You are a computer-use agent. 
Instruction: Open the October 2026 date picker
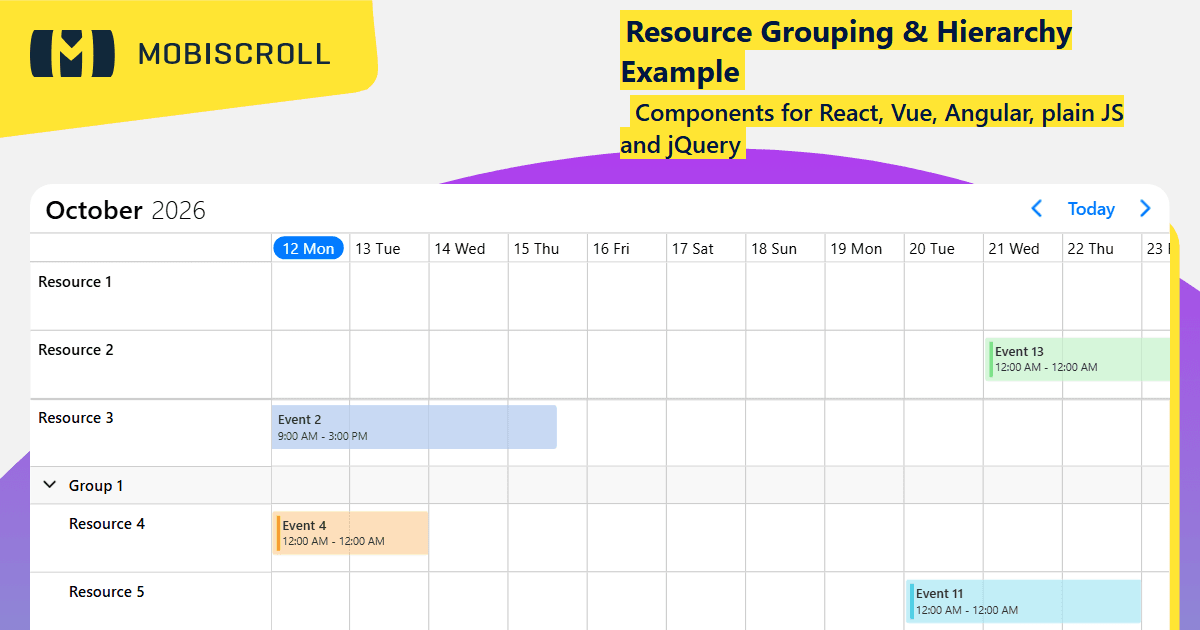click(x=126, y=210)
